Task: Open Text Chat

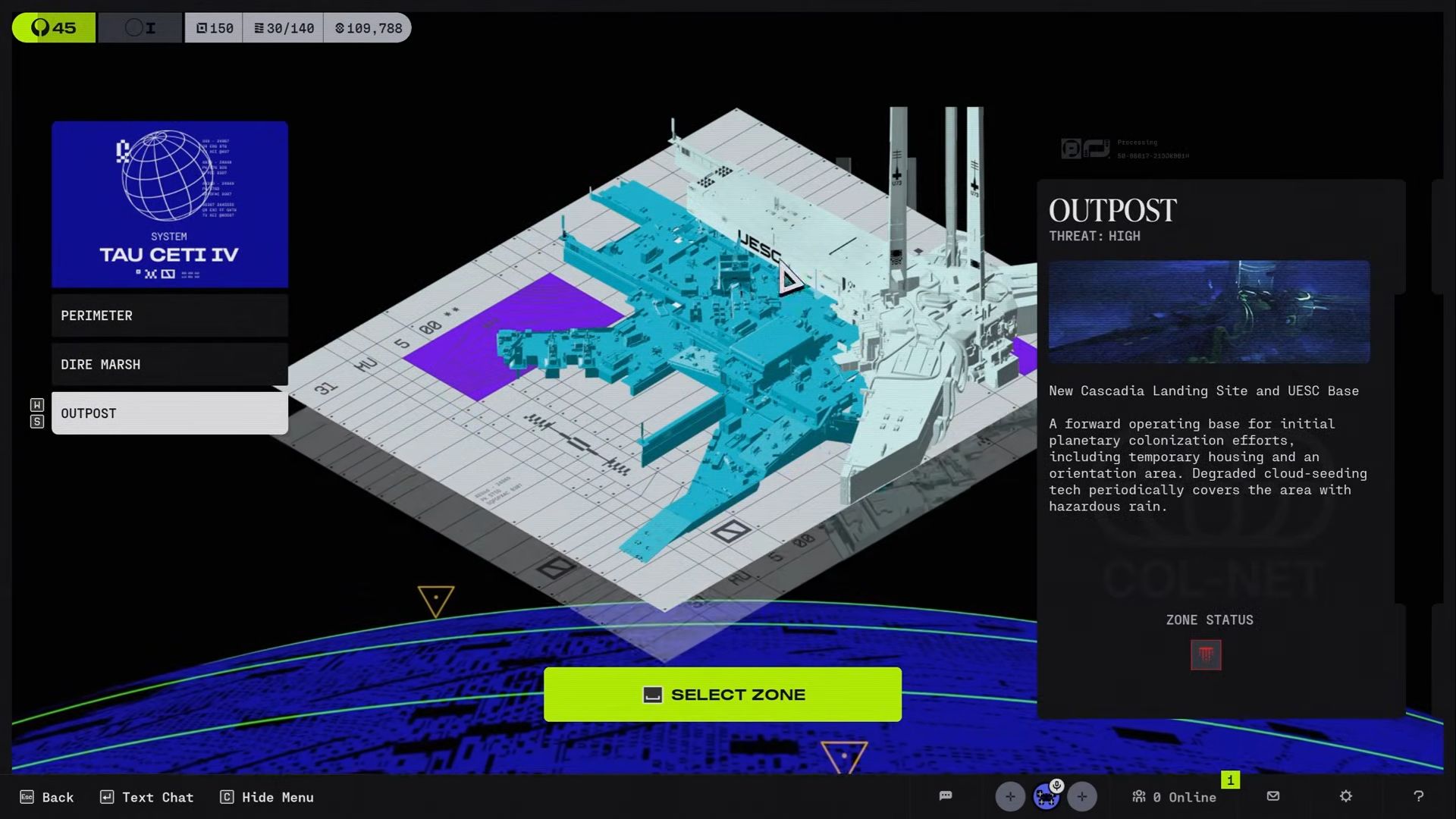Action: pyautogui.click(x=147, y=797)
